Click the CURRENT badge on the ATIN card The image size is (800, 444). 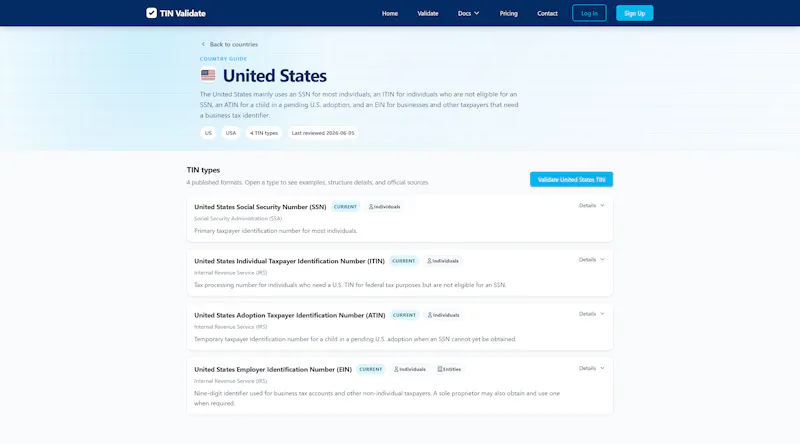tap(404, 315)
